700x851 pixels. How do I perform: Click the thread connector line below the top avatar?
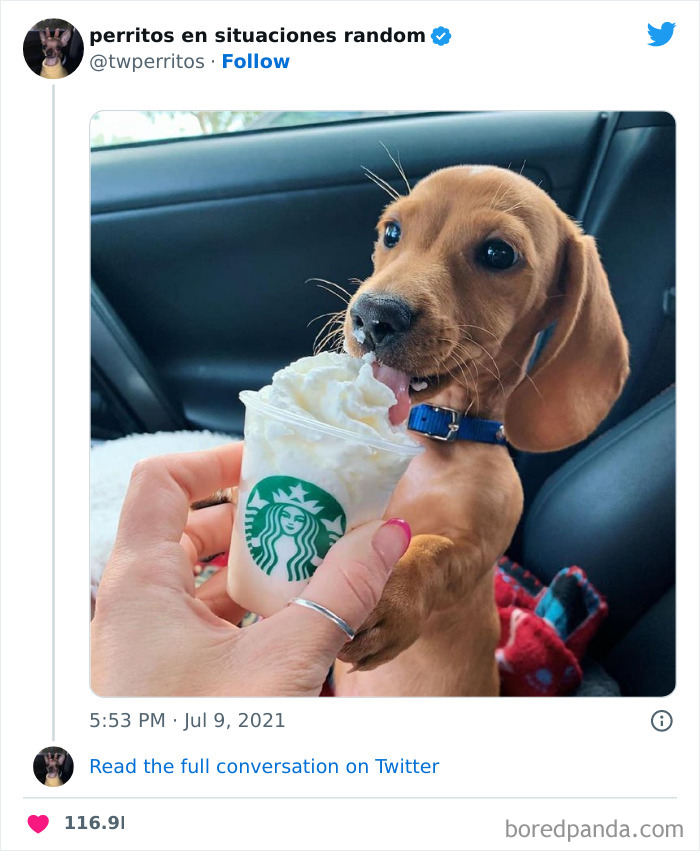(52, 400)
